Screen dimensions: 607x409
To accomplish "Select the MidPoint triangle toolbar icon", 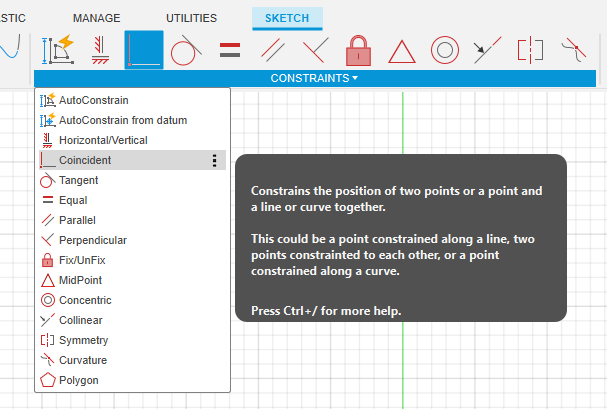I will [x=401, y=49].
